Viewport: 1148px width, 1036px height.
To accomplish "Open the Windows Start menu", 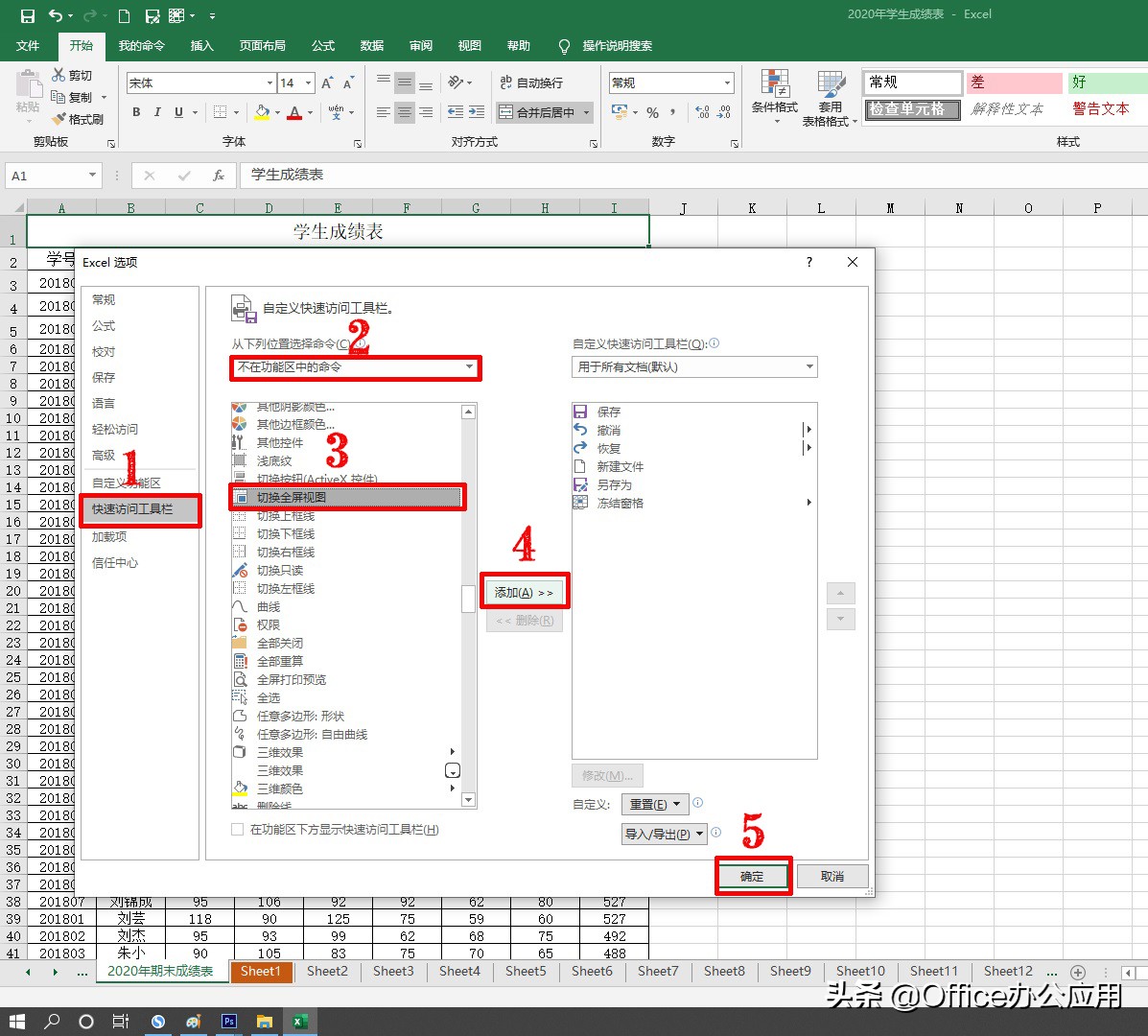I will 17,1022.
